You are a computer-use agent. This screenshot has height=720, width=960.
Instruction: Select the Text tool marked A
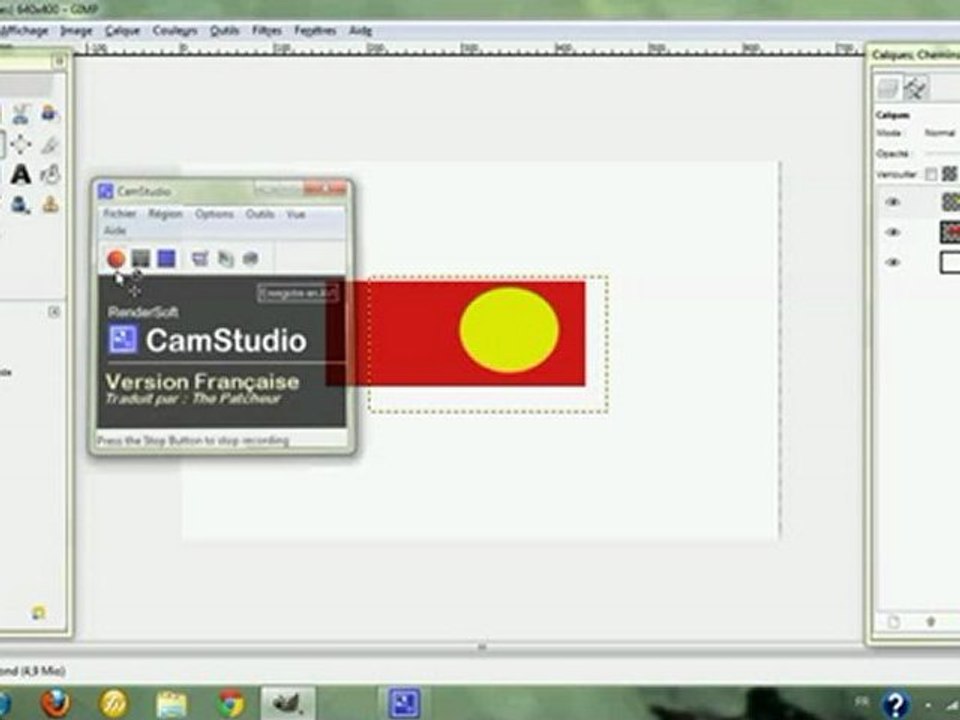(x=21, y=174)
